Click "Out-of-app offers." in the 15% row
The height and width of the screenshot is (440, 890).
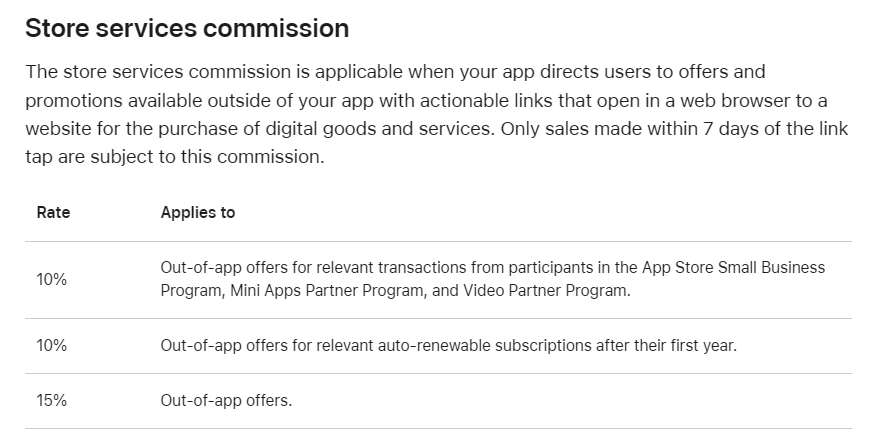click(226, 400)
